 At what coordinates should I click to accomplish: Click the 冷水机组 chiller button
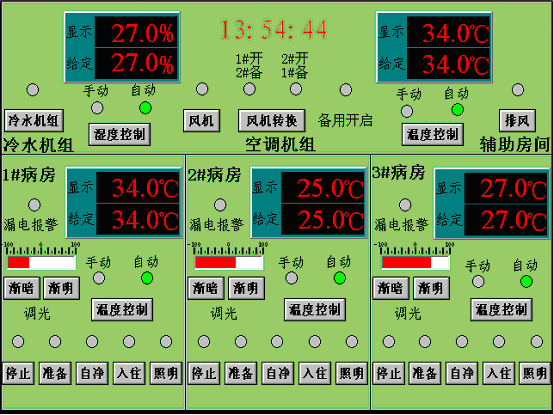click(x=34, y=121)
